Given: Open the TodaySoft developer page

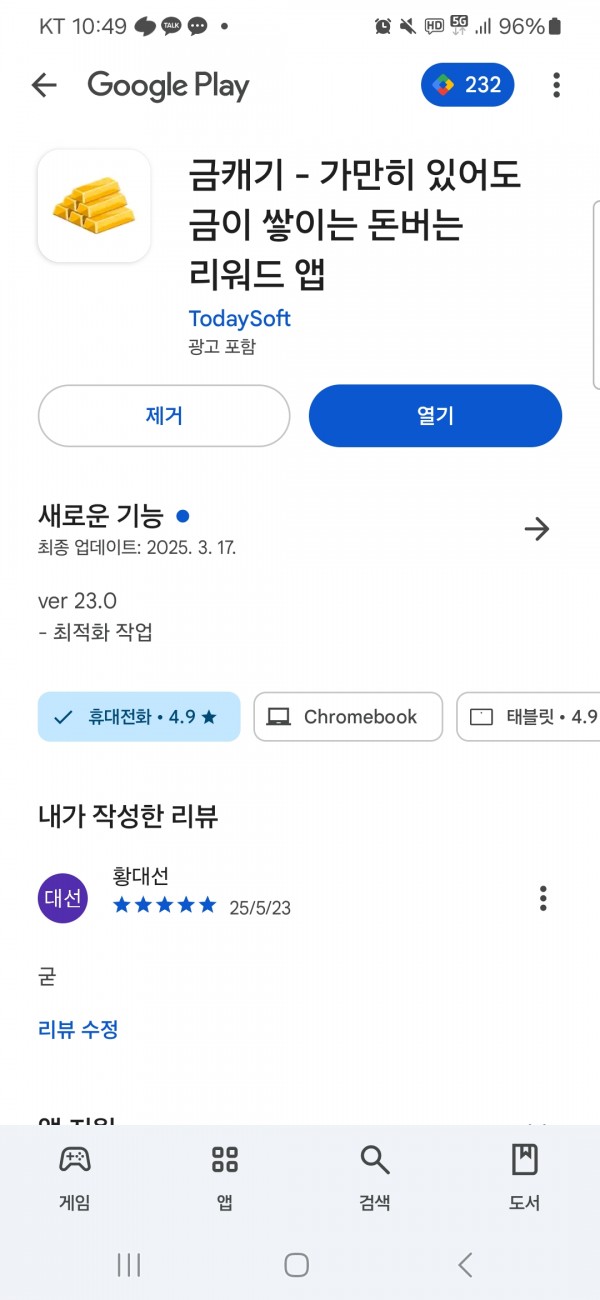Looking at the screenshot, I should coord(239,319).
